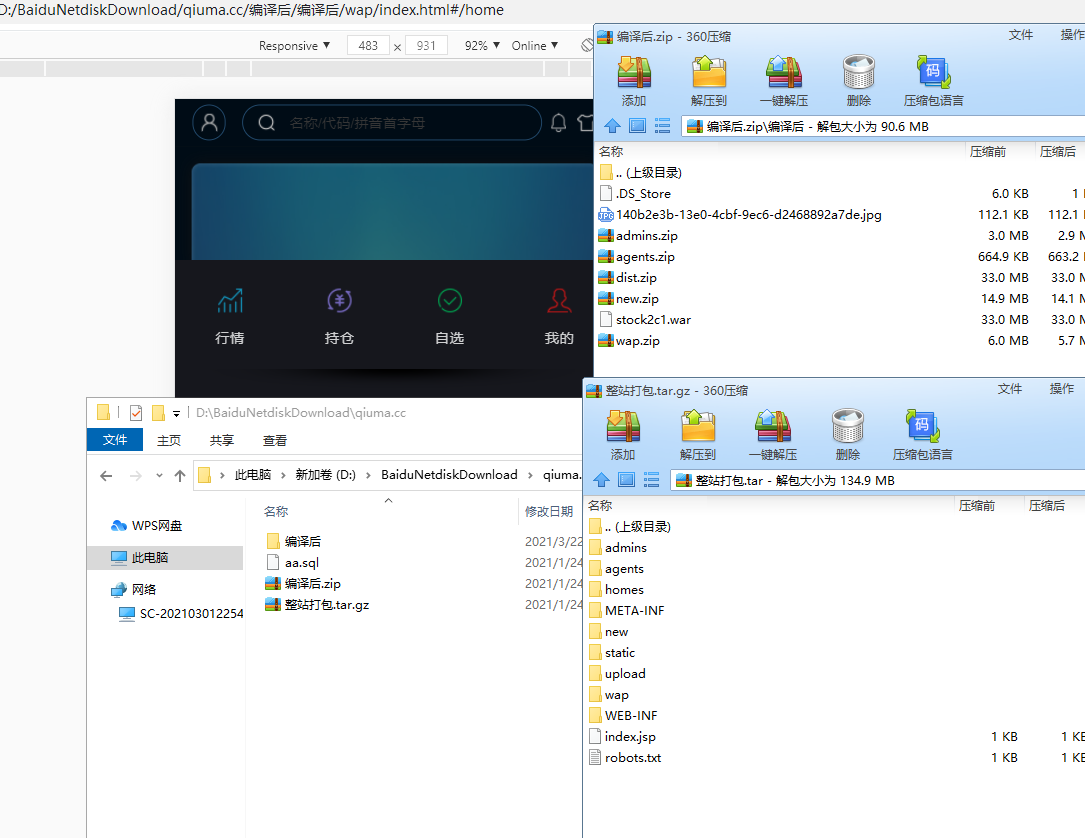Open the 92% zoom dropdown

481,46
